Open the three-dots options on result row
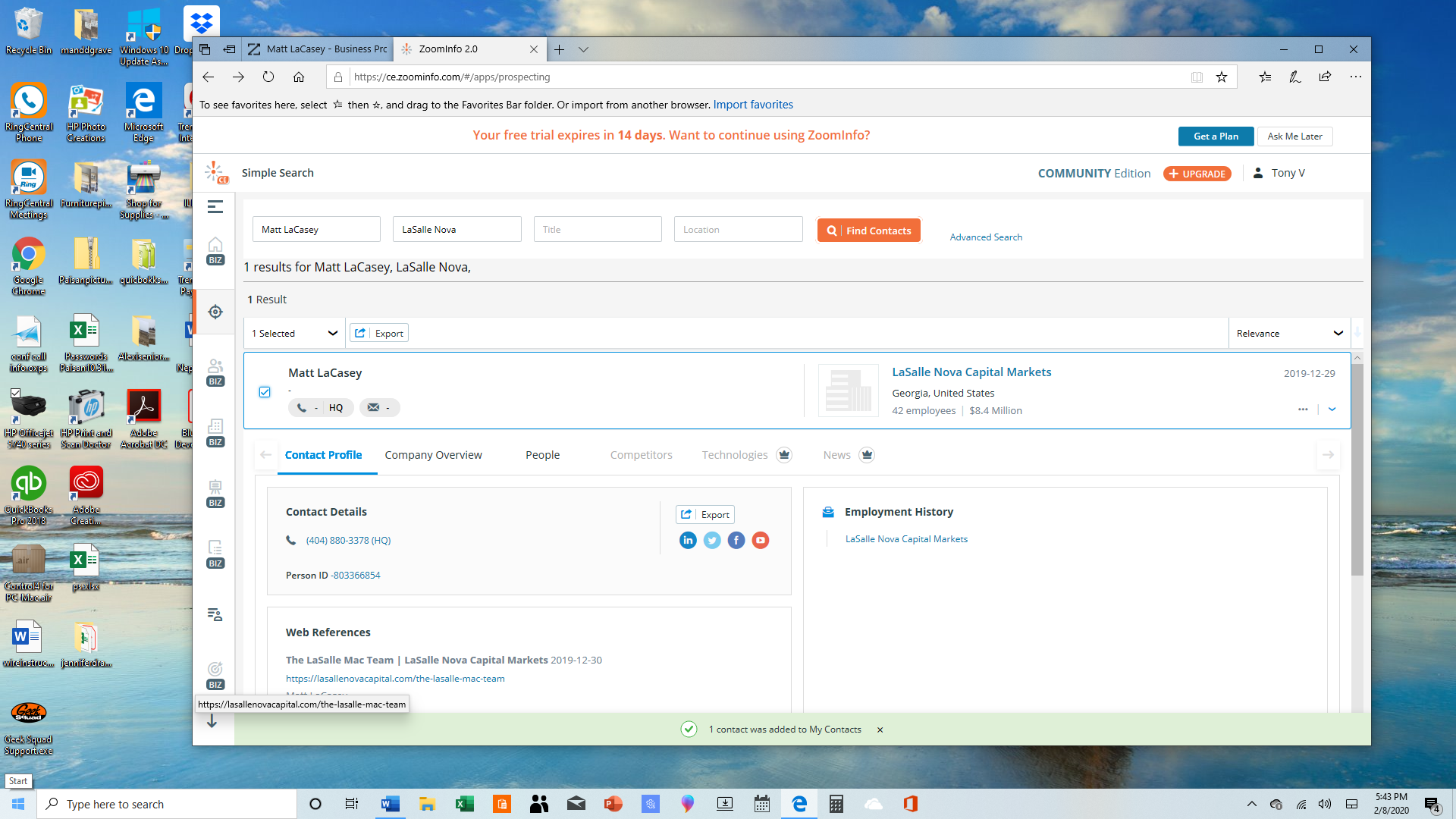The image size is (1456, 819). pyautogui.click(x=1303, y=409)
